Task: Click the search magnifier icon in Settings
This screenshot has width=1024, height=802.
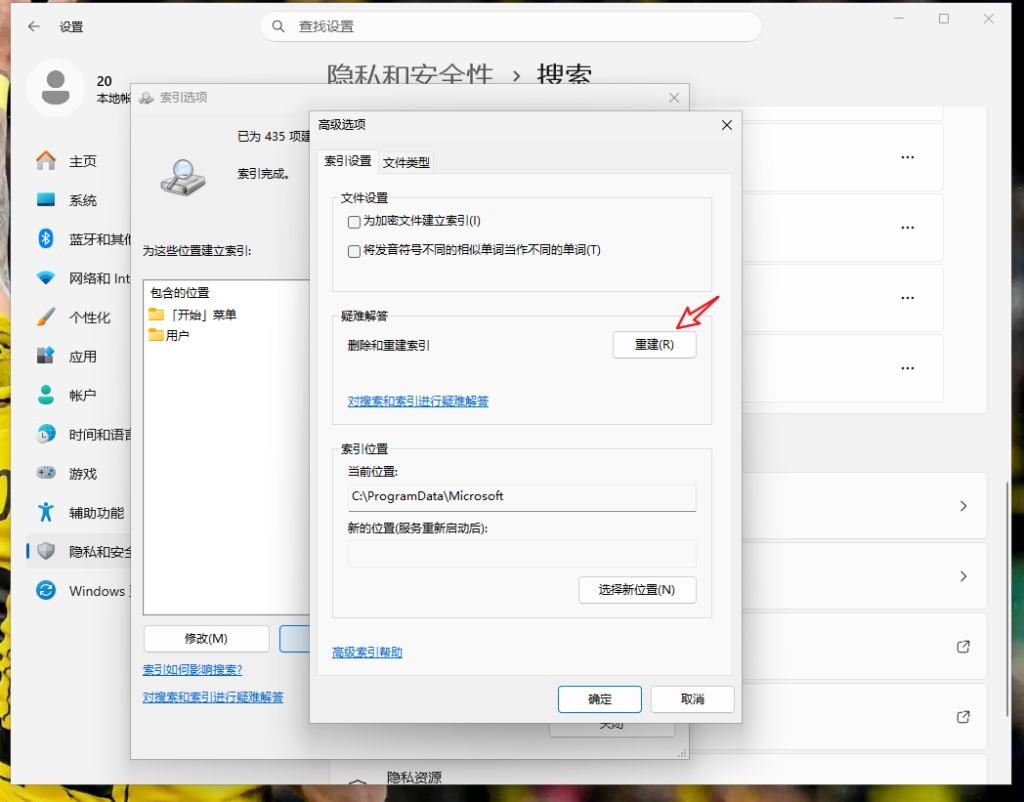Action: (278, 26)
